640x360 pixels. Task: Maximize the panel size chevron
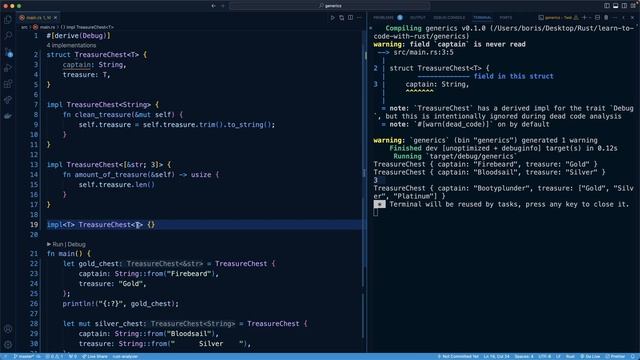point(623,18)
